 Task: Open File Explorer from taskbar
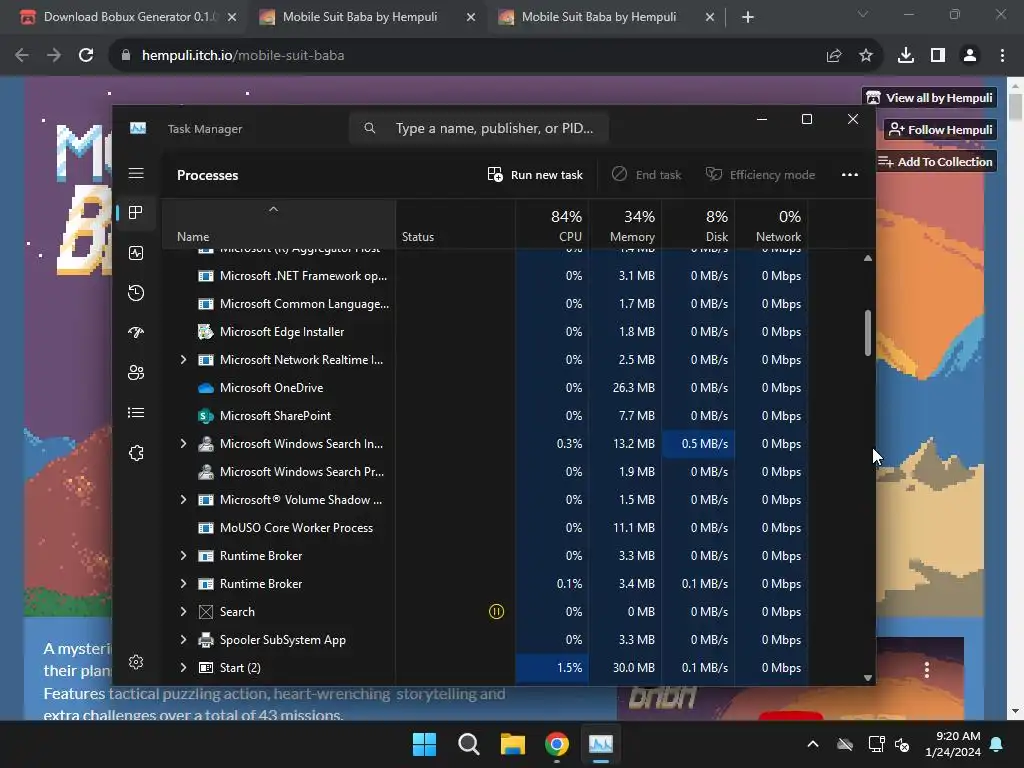[513, 744]
